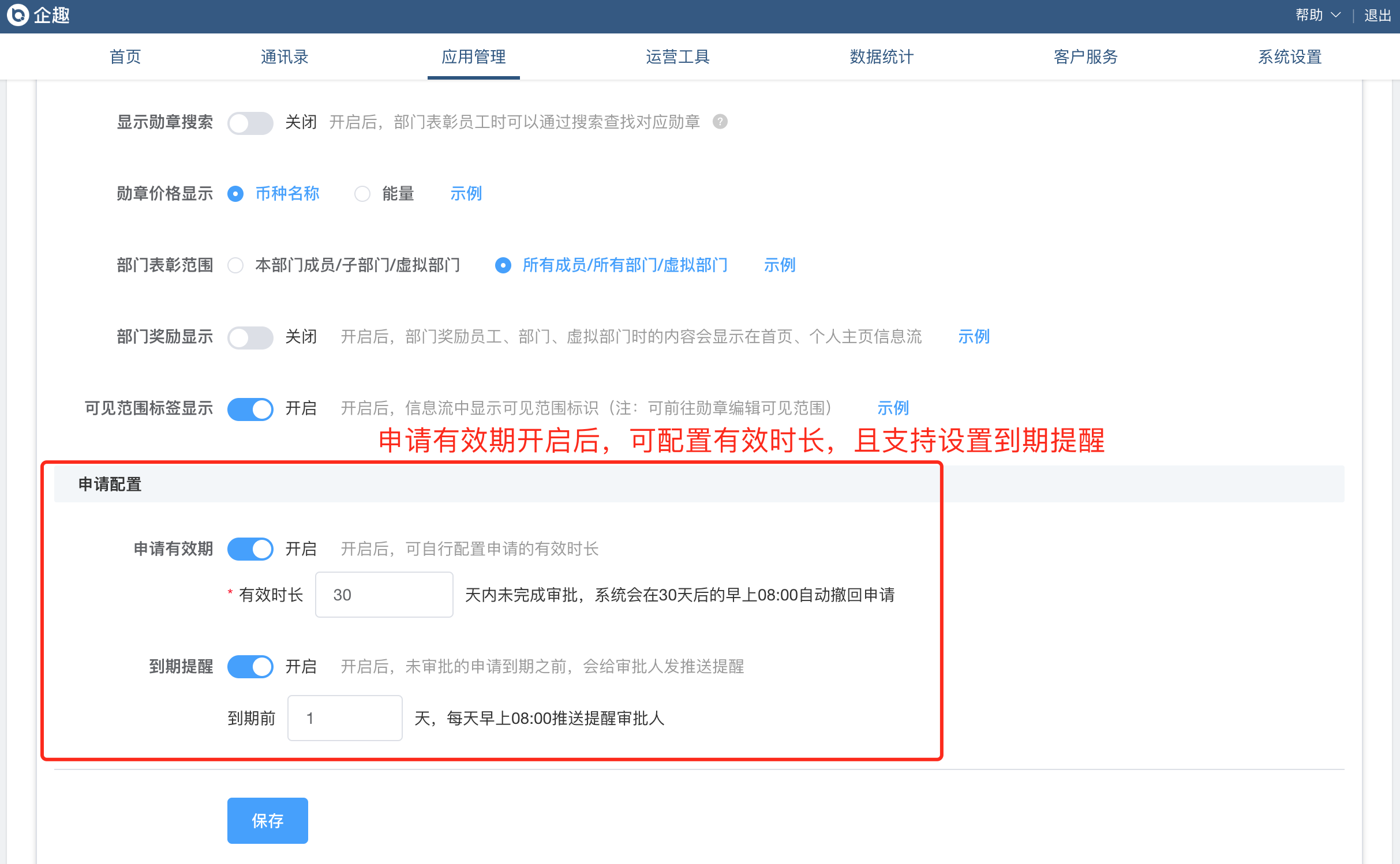Disable the 可见范围标签显示 toggle
The height and width of the screenshot is (864, 1400).
point(250,408)
